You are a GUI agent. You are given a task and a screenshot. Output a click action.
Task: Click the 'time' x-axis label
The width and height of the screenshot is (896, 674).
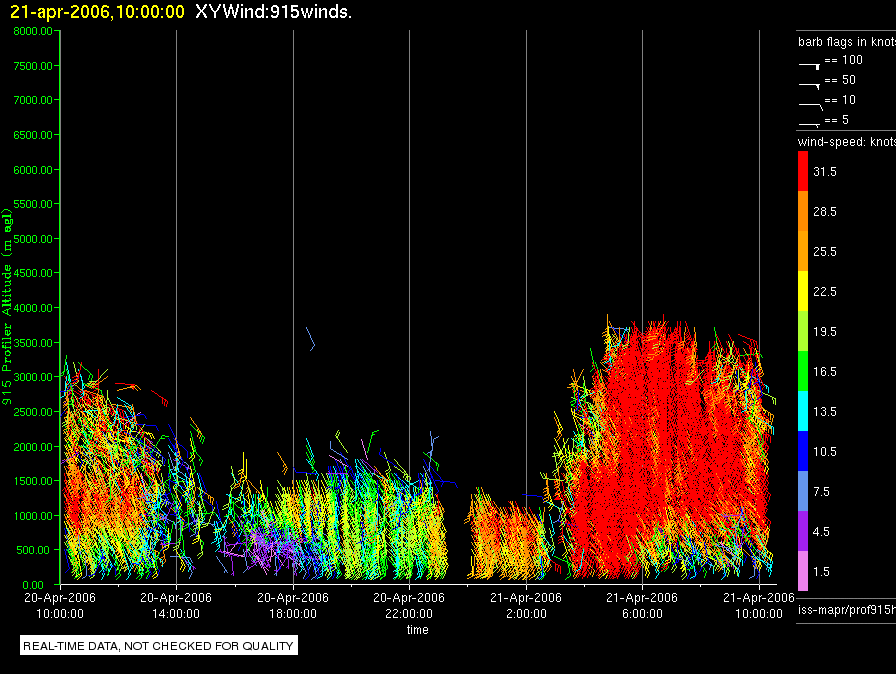[x=418, y=629]
